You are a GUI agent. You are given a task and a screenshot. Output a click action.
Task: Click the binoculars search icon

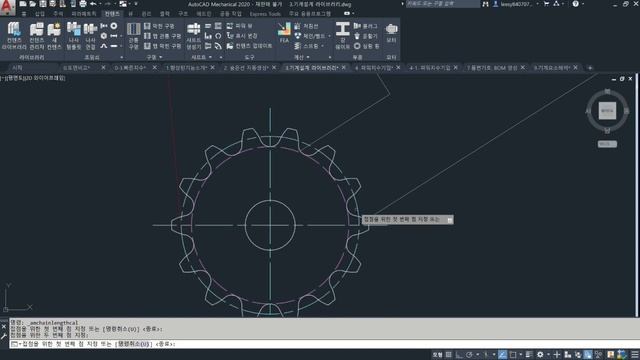coord(485,4)
